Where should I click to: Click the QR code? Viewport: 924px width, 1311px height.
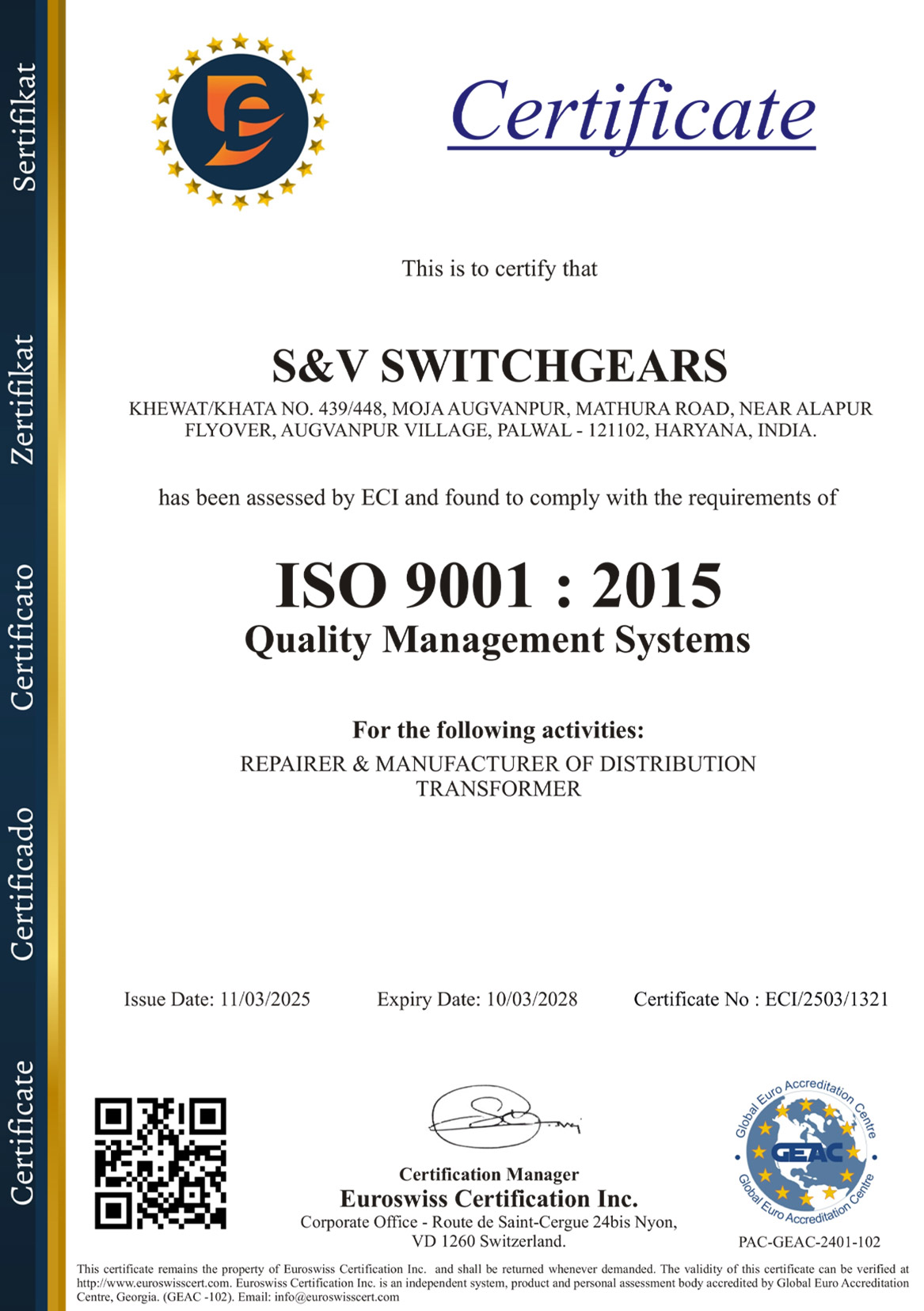point(161,1163)
